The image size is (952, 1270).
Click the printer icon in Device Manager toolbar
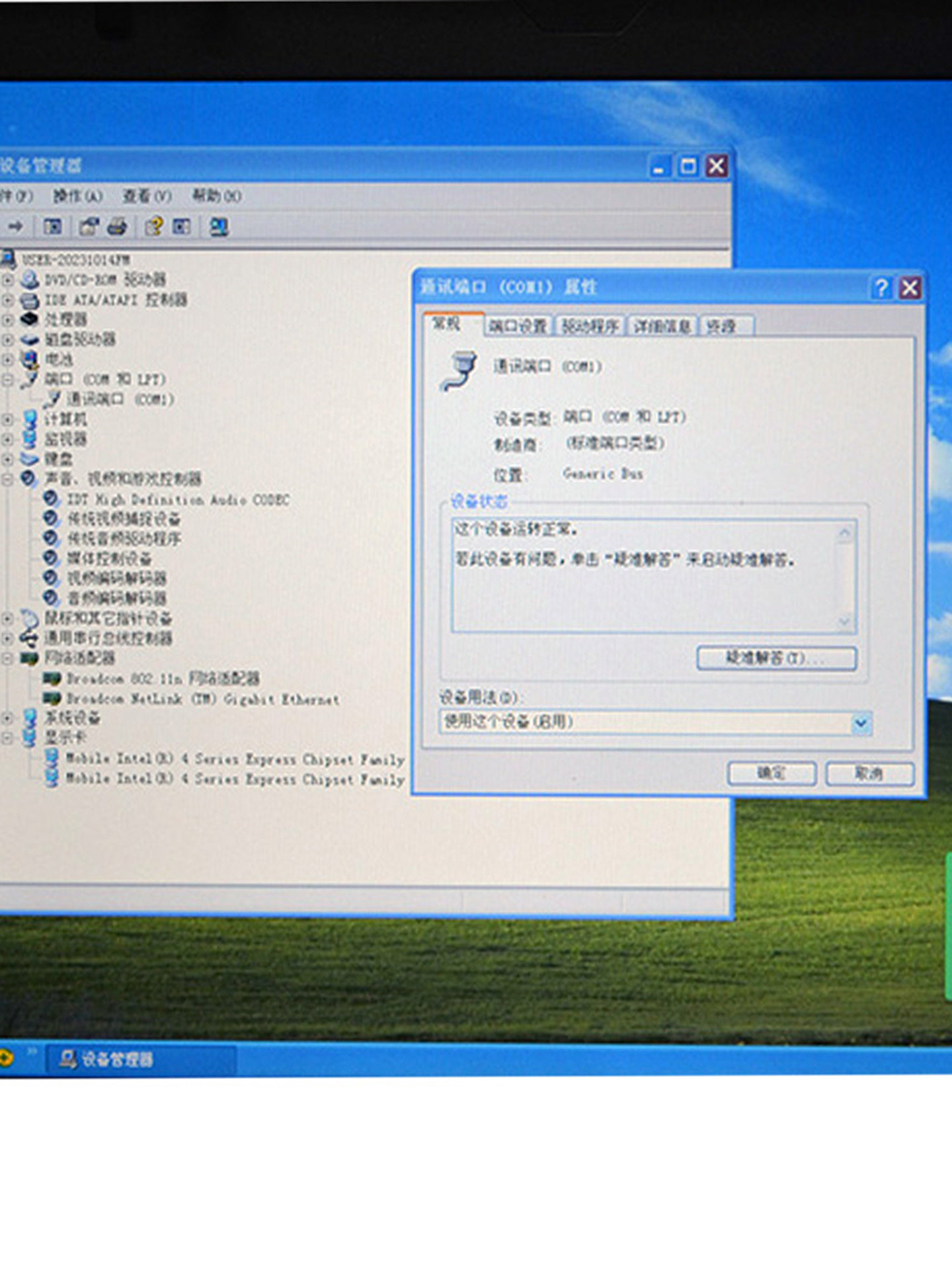pos(117,227)
